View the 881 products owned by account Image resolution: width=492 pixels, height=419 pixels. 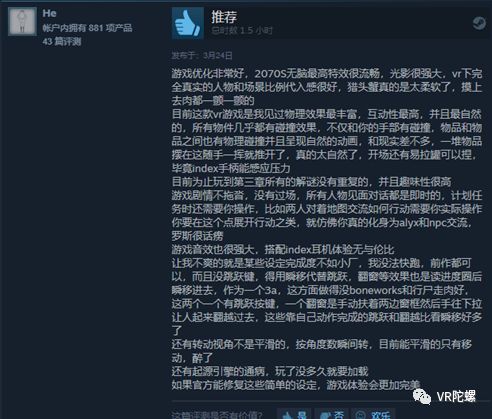(x=87, y=28)
